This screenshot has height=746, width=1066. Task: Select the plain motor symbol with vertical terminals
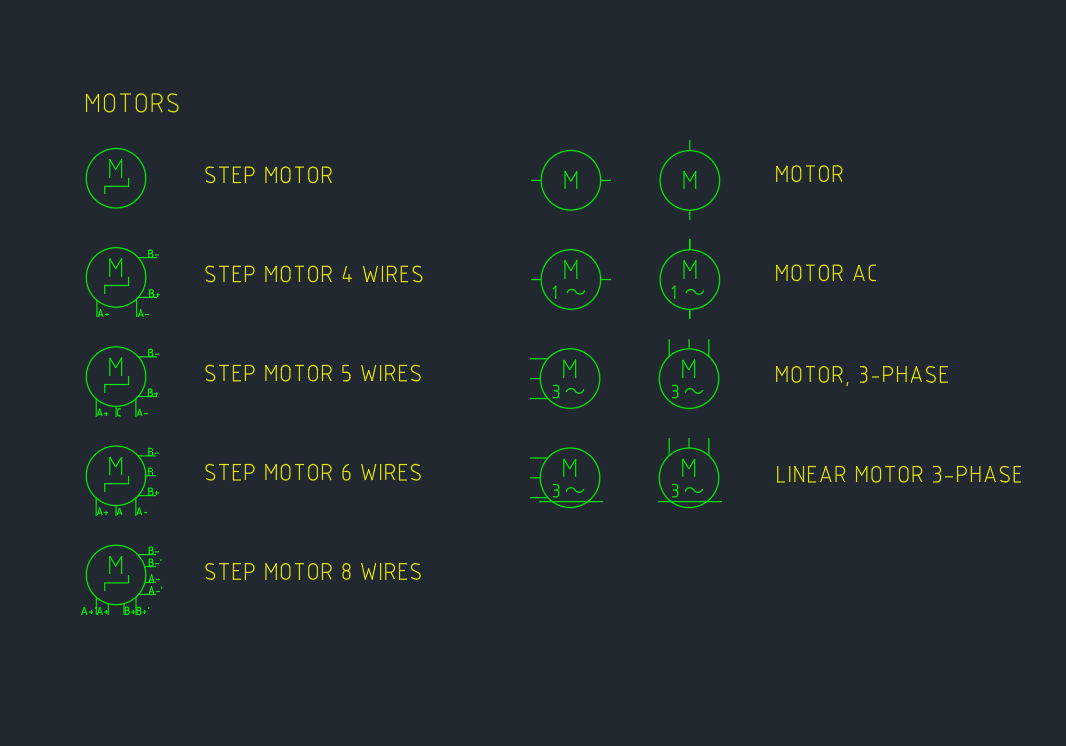690,181
